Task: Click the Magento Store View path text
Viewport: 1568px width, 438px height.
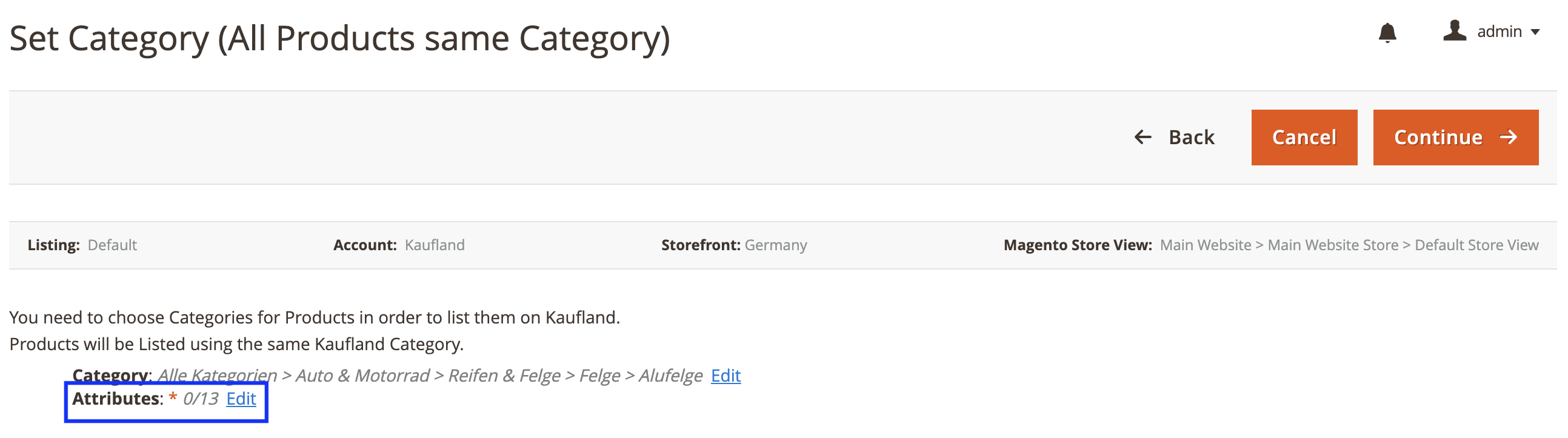Action: (x=1349, y=245)
